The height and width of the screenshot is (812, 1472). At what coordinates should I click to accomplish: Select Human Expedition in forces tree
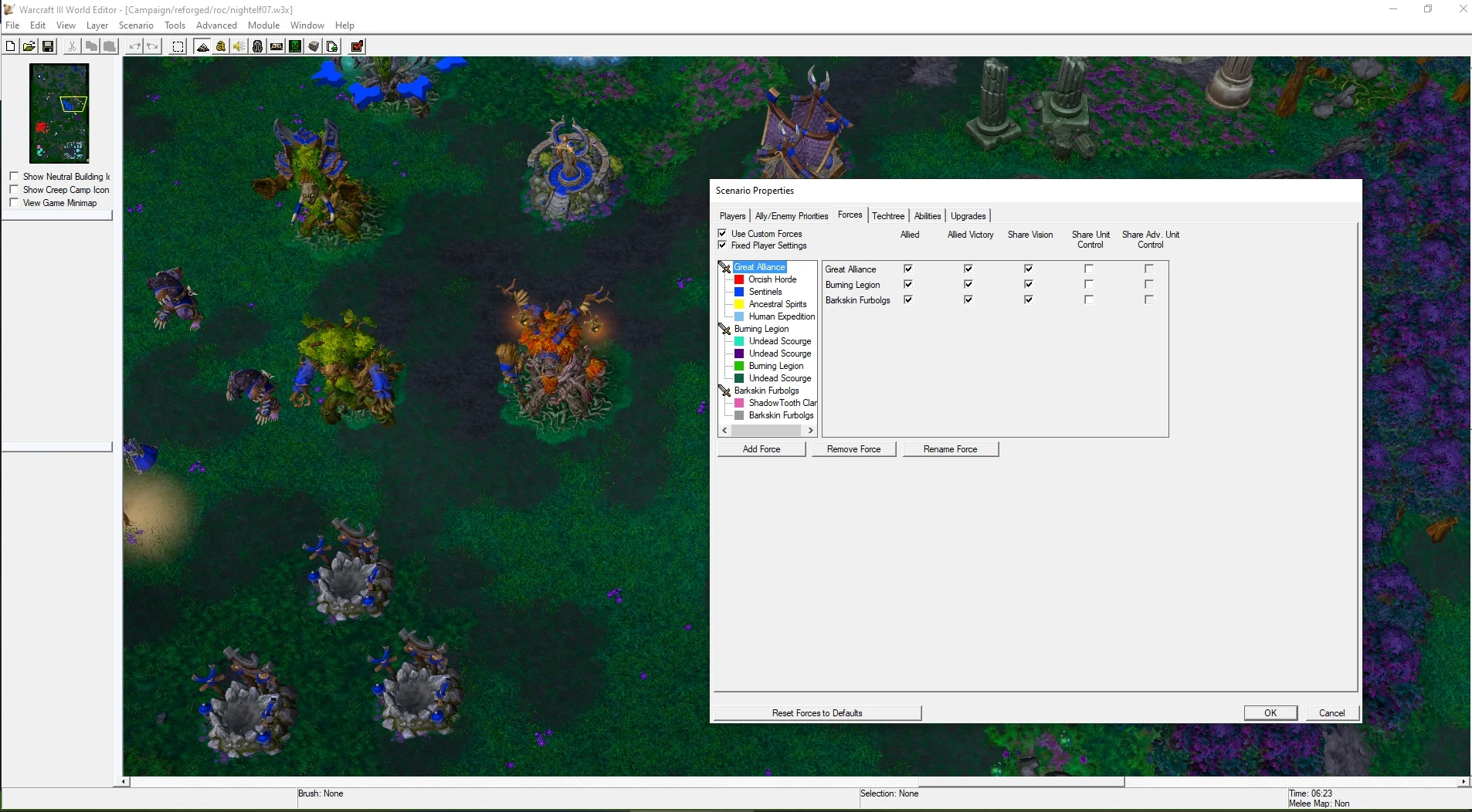coord(782,316)
